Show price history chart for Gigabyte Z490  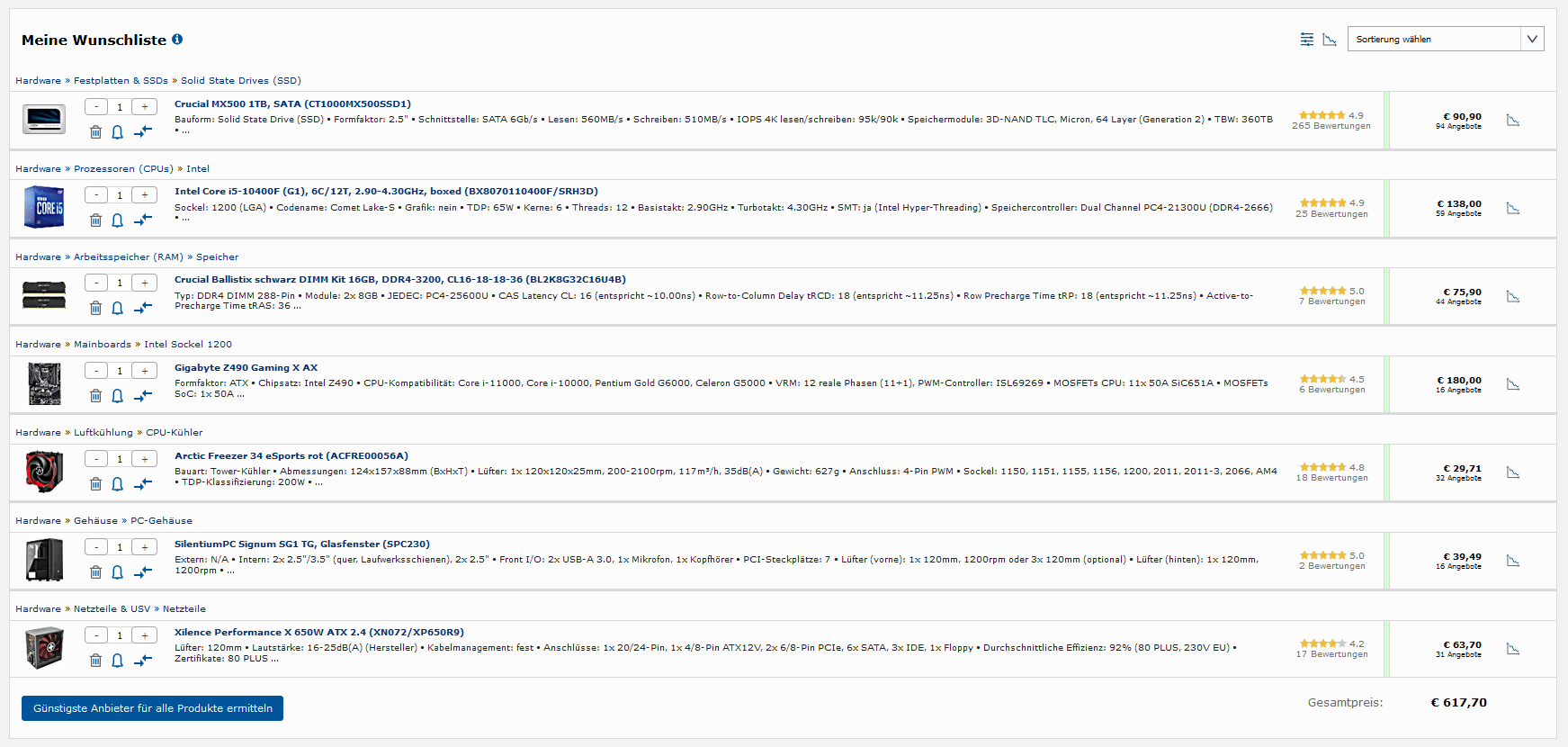tap(1513, 384)
